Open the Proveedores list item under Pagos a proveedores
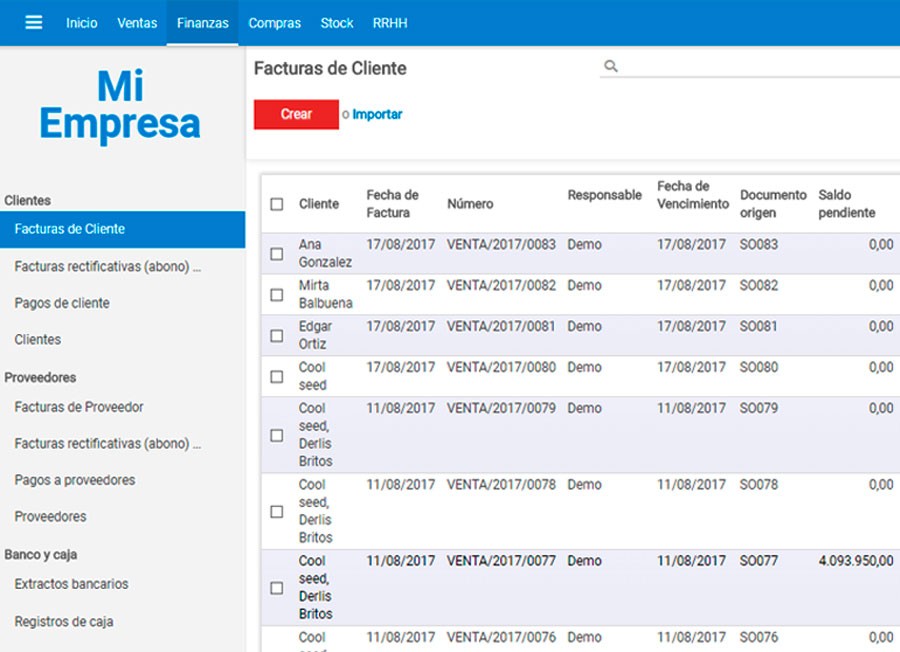Image resolution: width=900 pixels, height=652 pixels. [x=51, y=517]
